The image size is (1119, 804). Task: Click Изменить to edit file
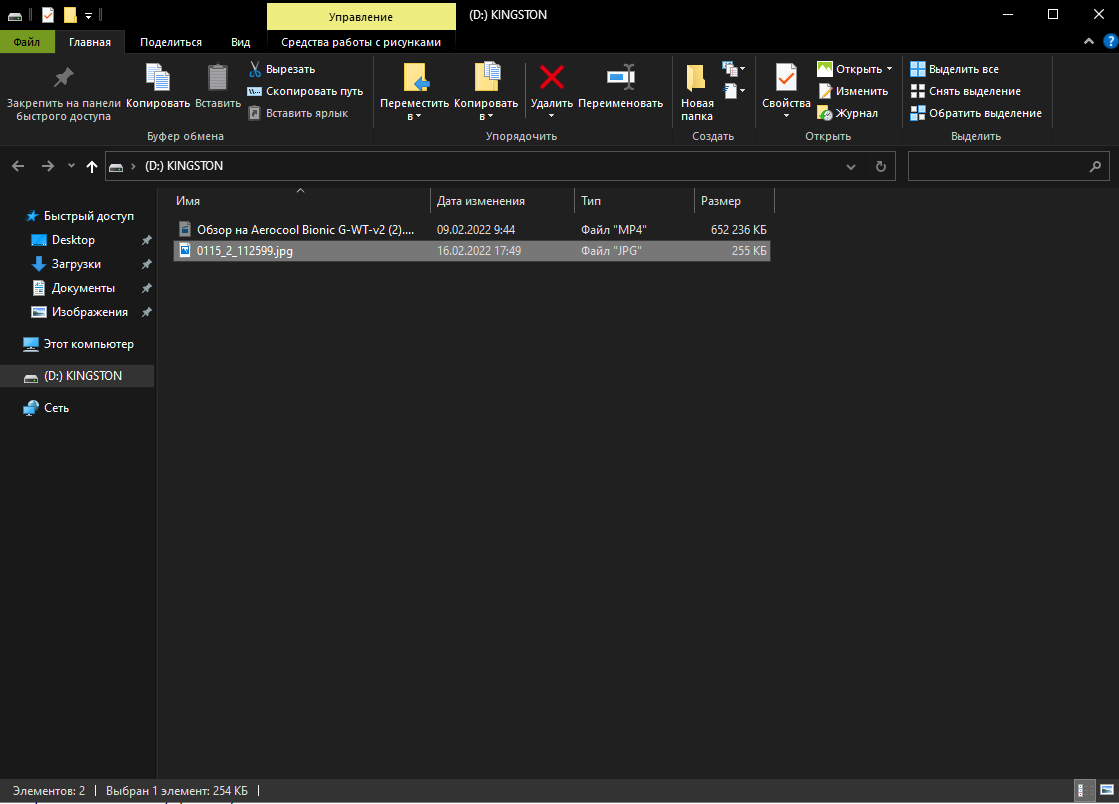click(x=853, y=91)
